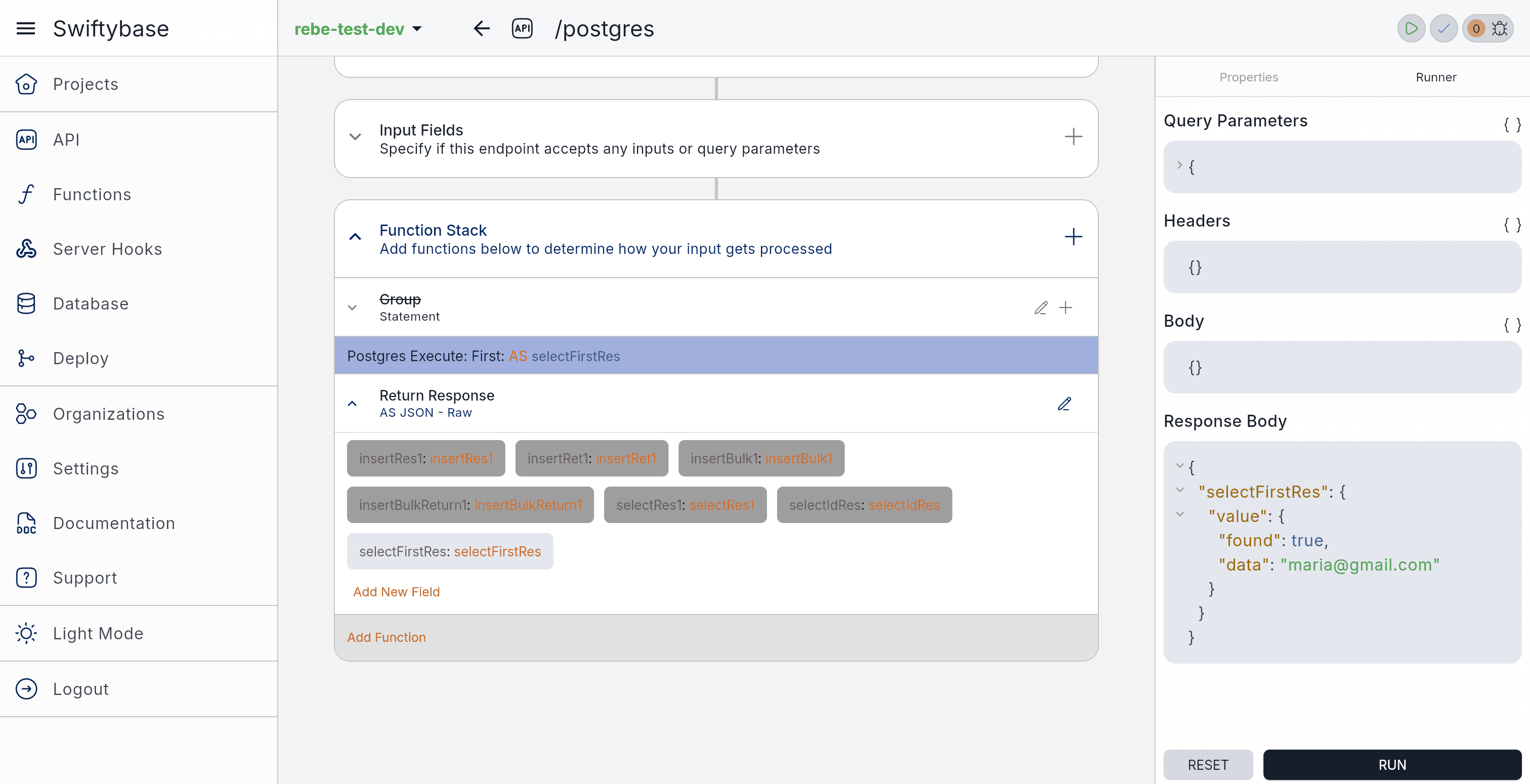Edit Return Response with the pencil icon
1530x784 pixels.
coord(1065,404)
